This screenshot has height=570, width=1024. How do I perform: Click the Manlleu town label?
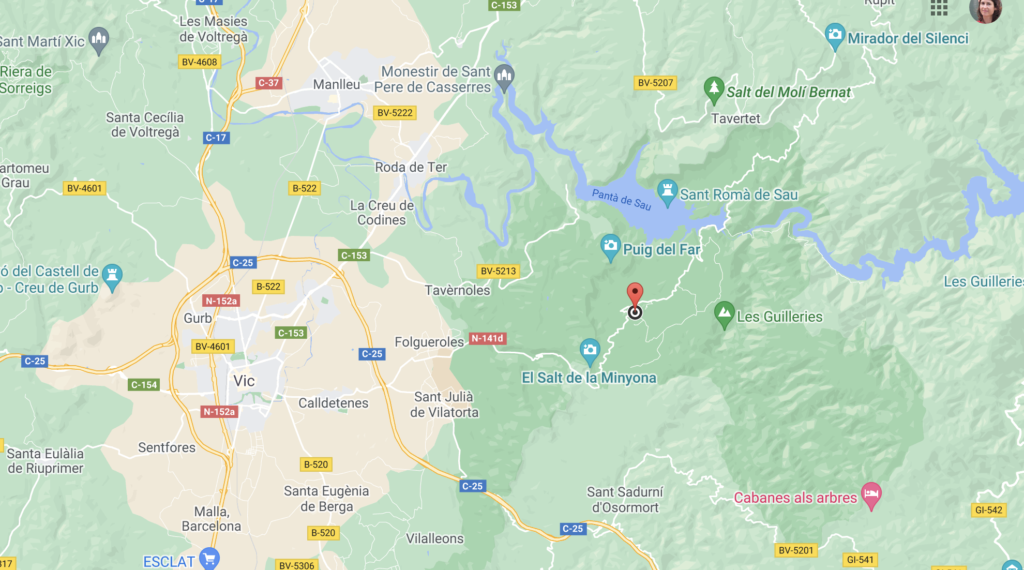click(336, 84)
